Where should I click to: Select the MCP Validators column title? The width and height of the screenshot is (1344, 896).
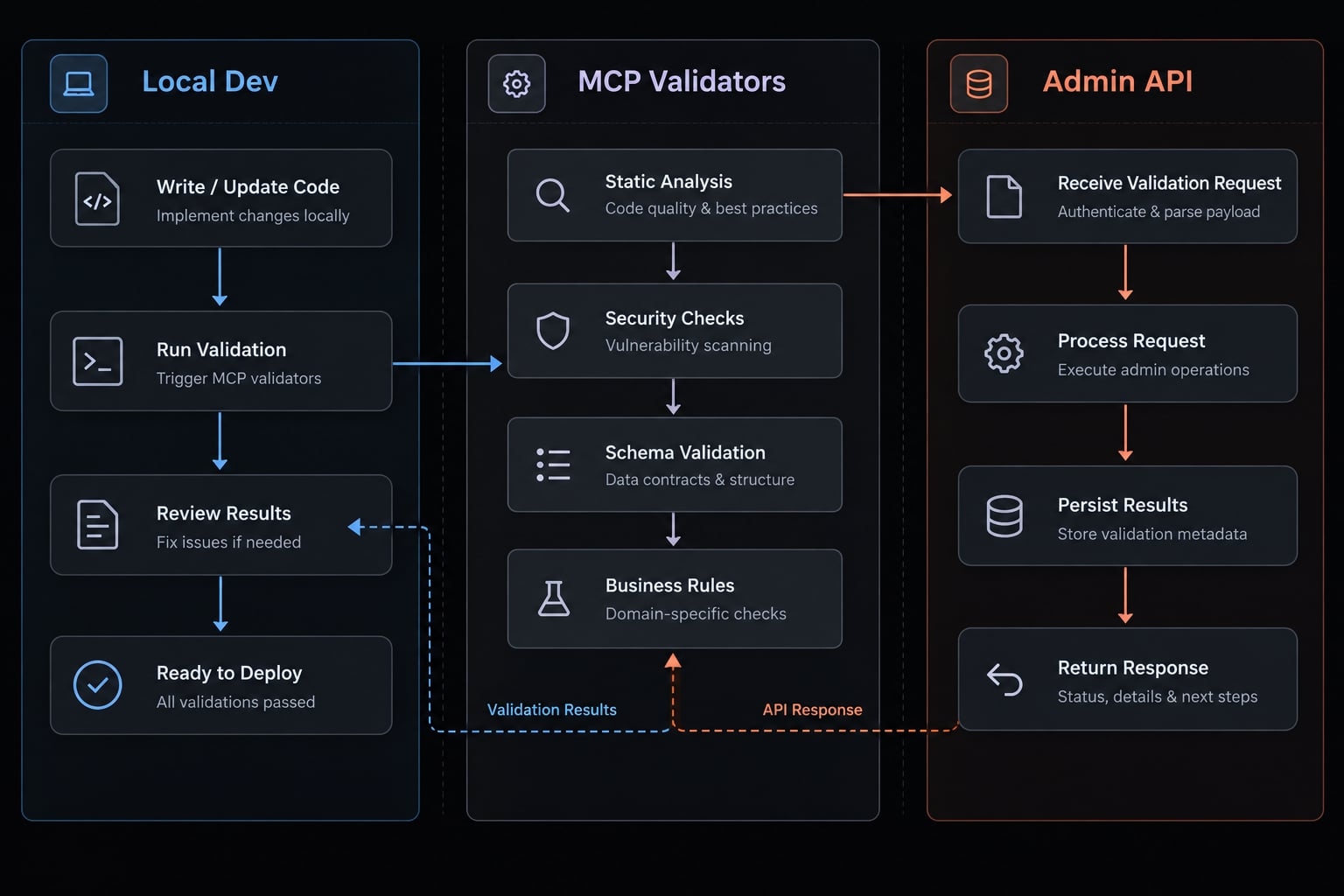(x=682, y=81)
